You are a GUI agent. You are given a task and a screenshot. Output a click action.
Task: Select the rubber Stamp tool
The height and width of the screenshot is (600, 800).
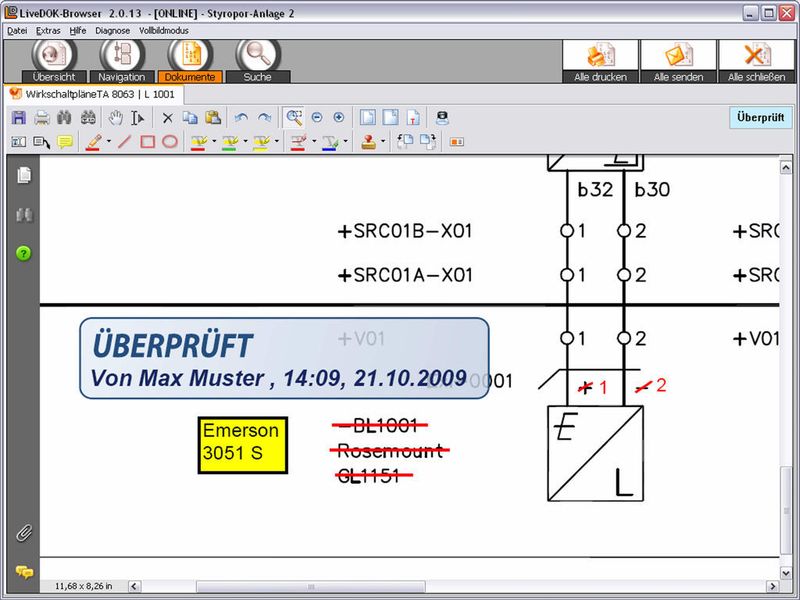click(368, 142)
